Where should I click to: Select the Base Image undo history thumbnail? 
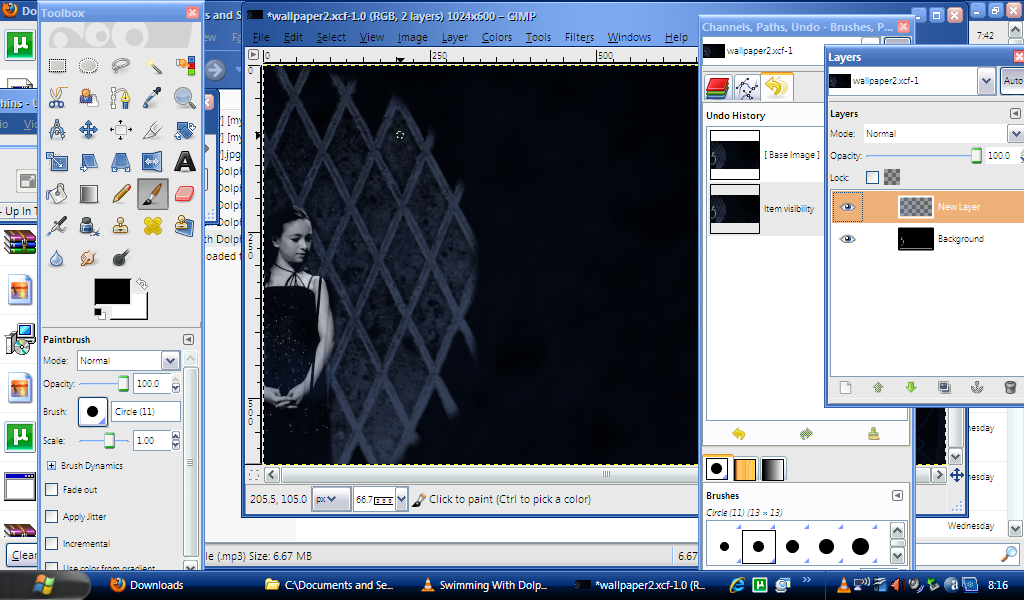(x=735, y=155)
